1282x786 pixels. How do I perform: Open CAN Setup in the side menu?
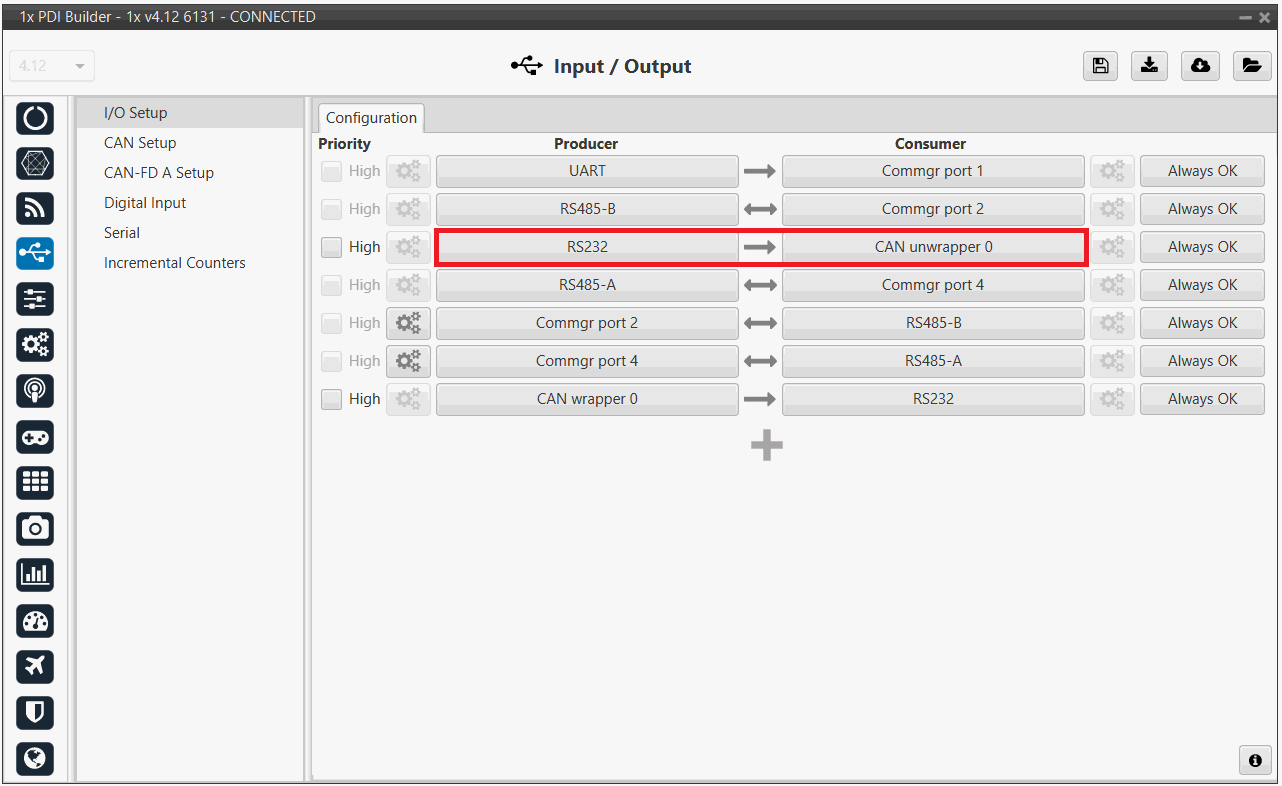[x=140, y=143]
